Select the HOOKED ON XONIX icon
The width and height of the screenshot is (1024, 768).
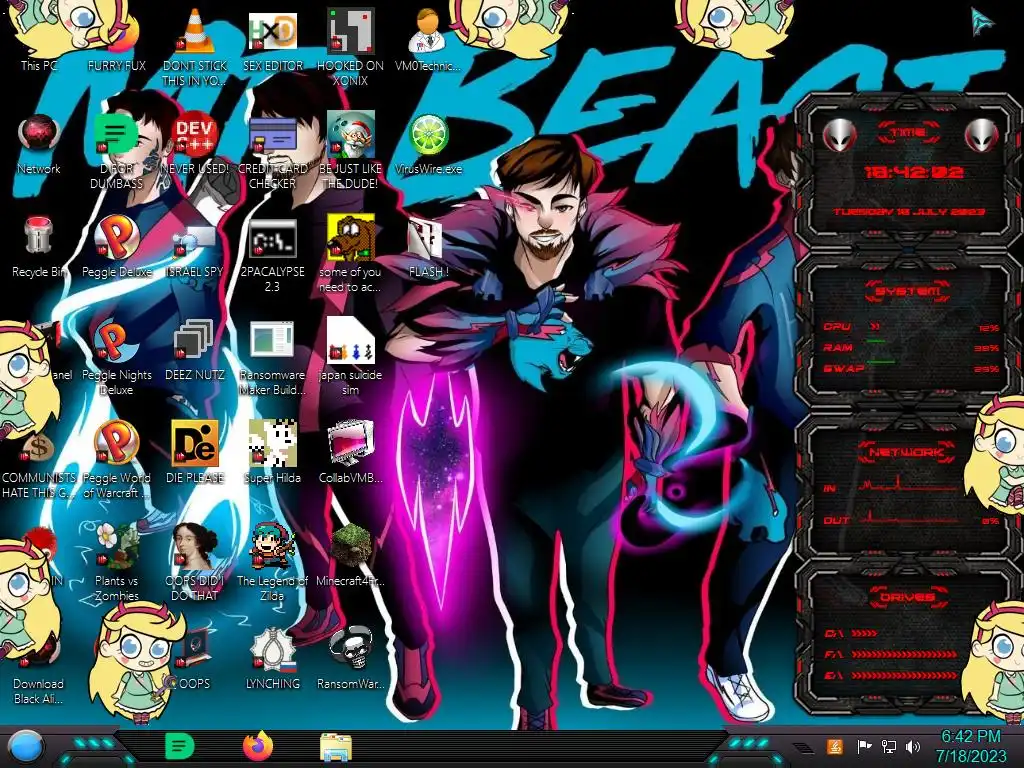click(x=351, y=47)
